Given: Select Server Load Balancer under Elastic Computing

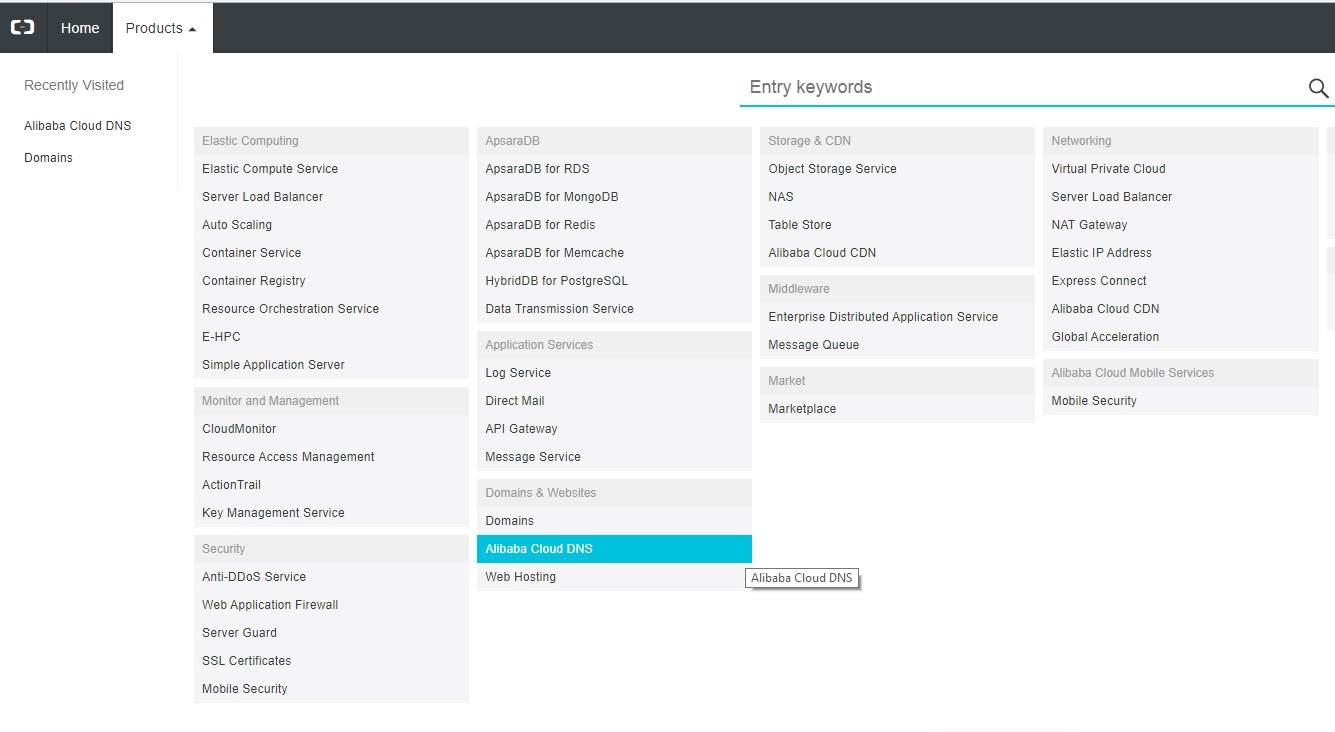Looking at the screenshot, I should pos(331,197).
